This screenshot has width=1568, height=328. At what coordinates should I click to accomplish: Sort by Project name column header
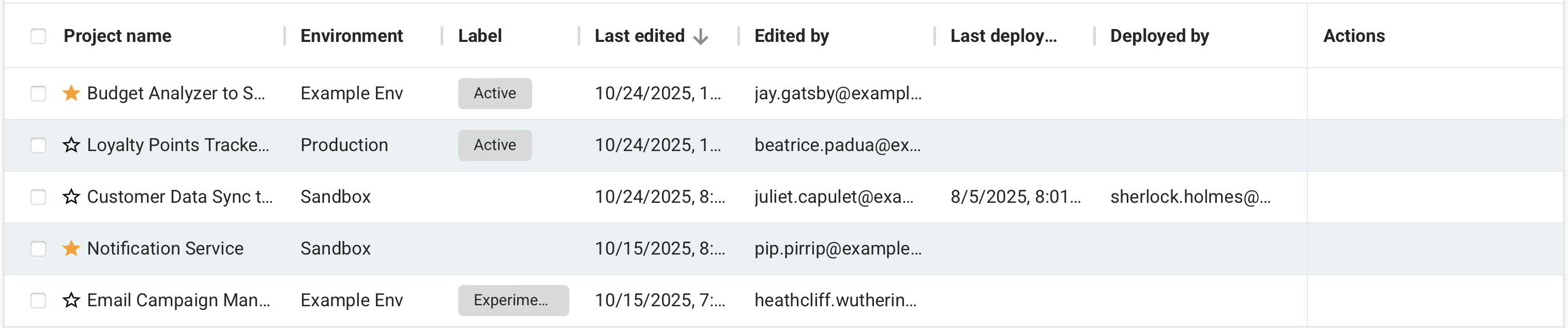pos(117,36)
